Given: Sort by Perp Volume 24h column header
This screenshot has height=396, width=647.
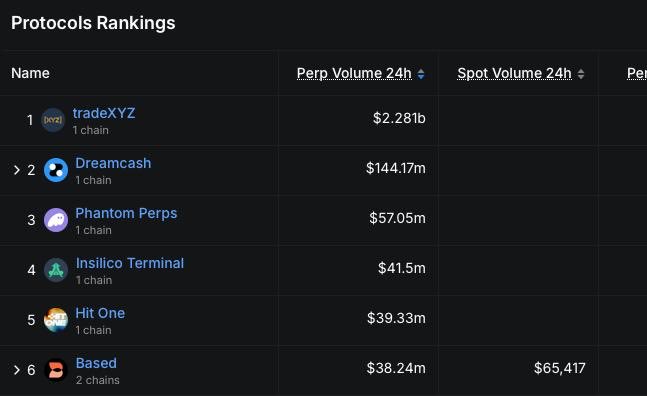Looking at the screenshot, I should pos(354,73).
